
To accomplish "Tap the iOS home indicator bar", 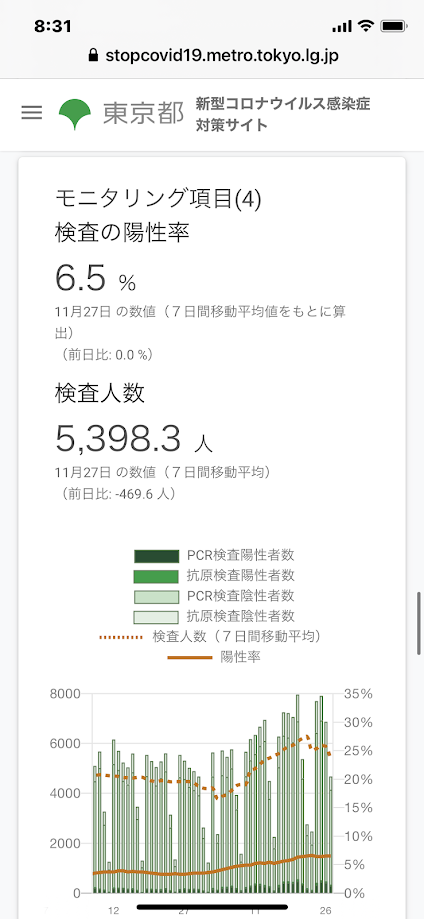I will 212,907.
